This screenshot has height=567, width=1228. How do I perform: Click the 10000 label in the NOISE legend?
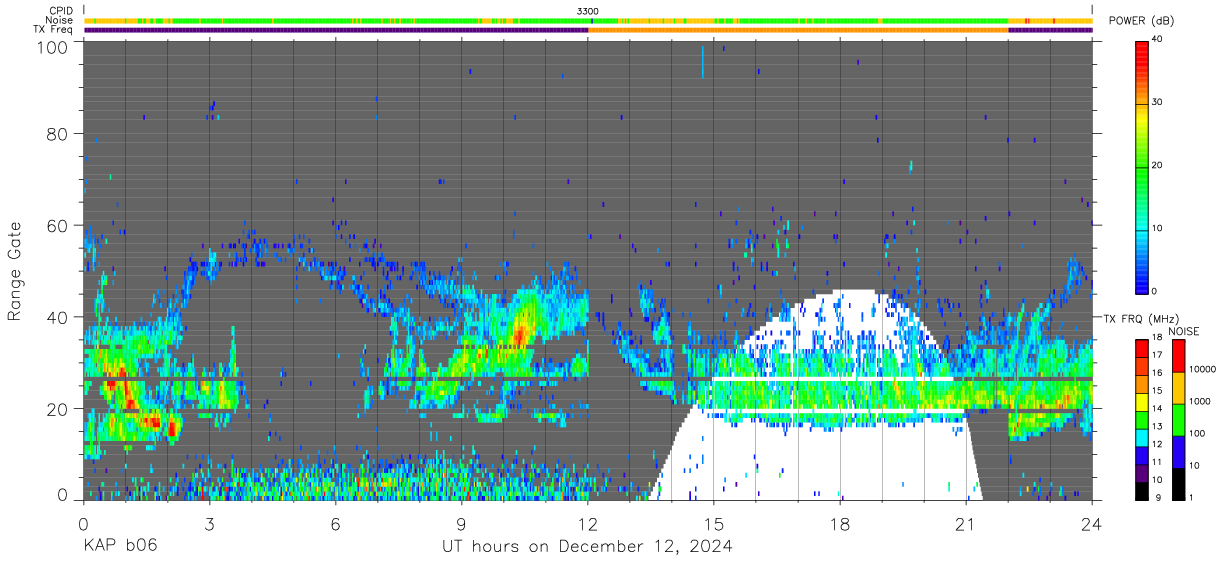(x=1203, y=370)
